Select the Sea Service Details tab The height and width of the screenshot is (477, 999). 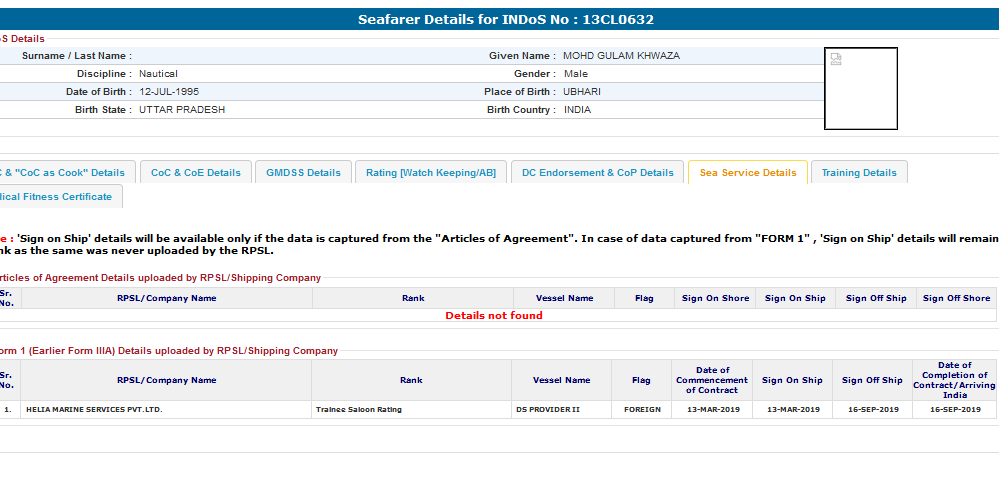coord(748,172)
